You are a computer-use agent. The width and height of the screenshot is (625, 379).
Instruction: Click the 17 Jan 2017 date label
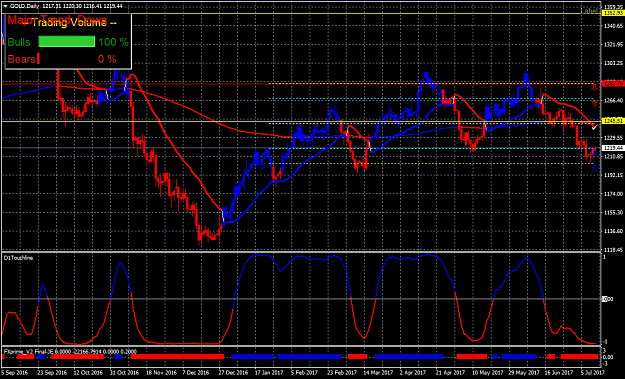(x=269, y=373)
